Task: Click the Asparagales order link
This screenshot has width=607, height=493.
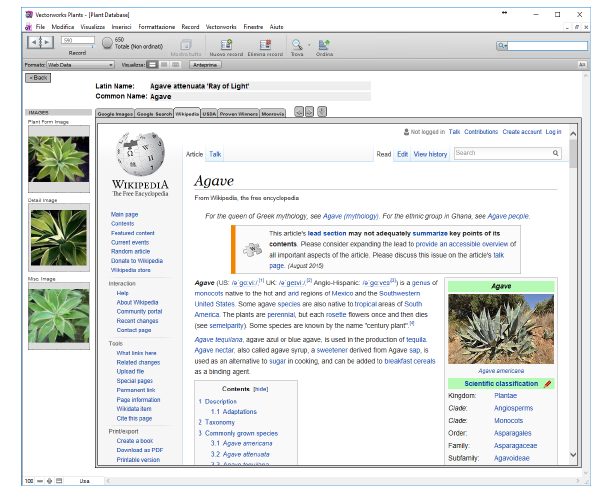Action: (x=513, y=433)
